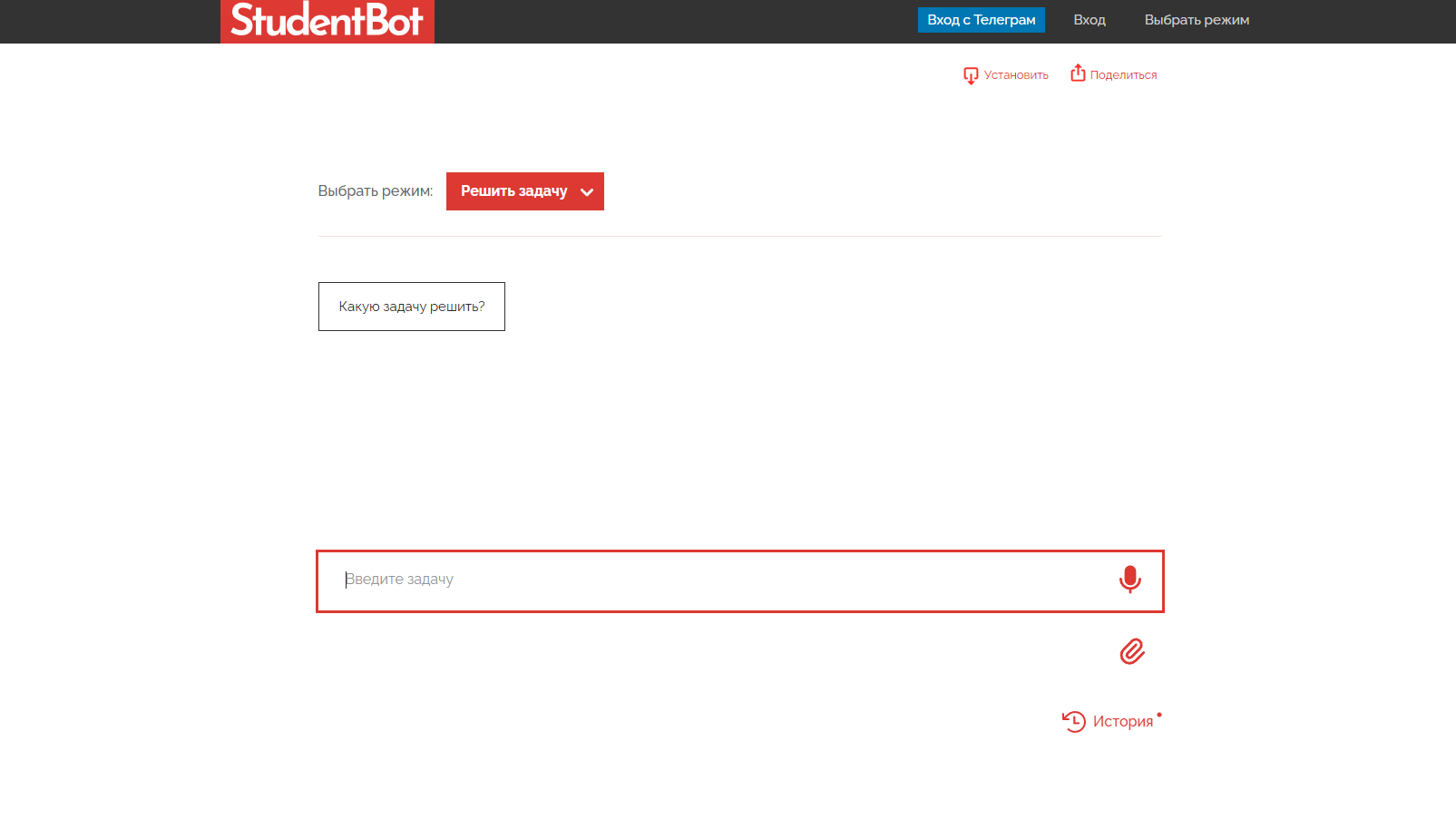The height and width of the screenshot is (819, 1456).
Task: Click the Выбрать режим: label
Action: point(375,191)
